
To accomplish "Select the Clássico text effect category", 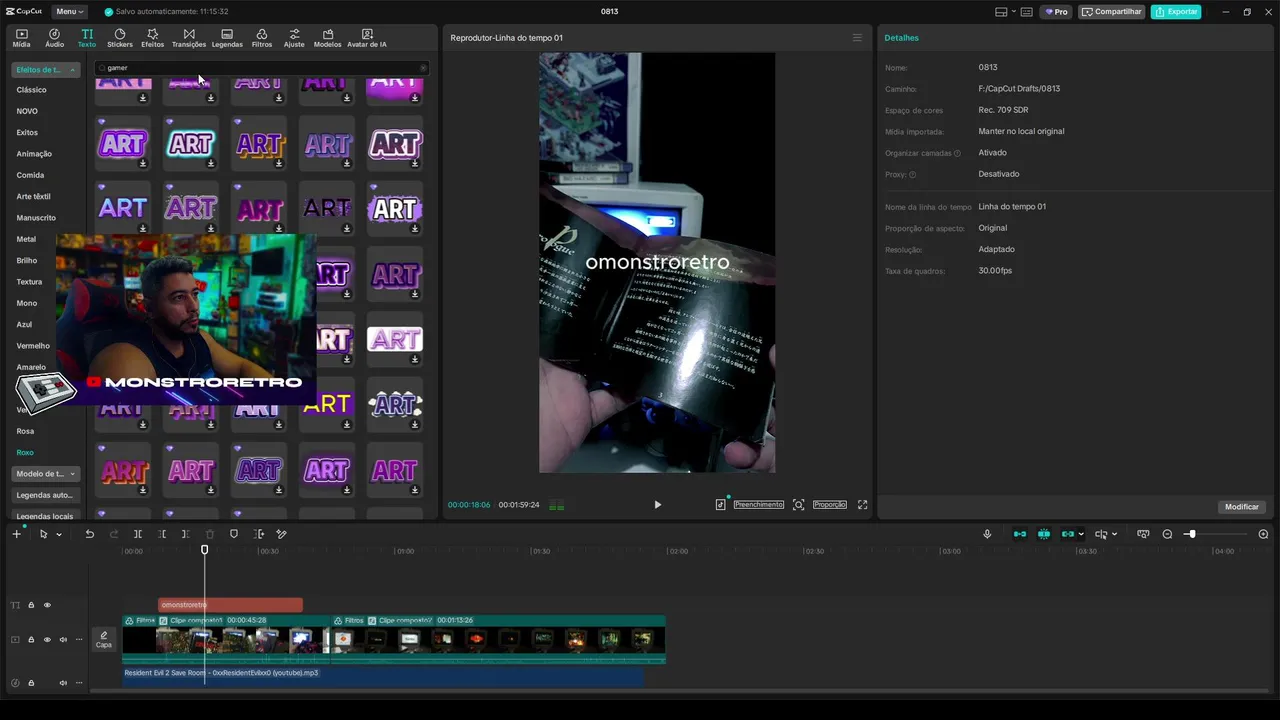I will point(31,90).
